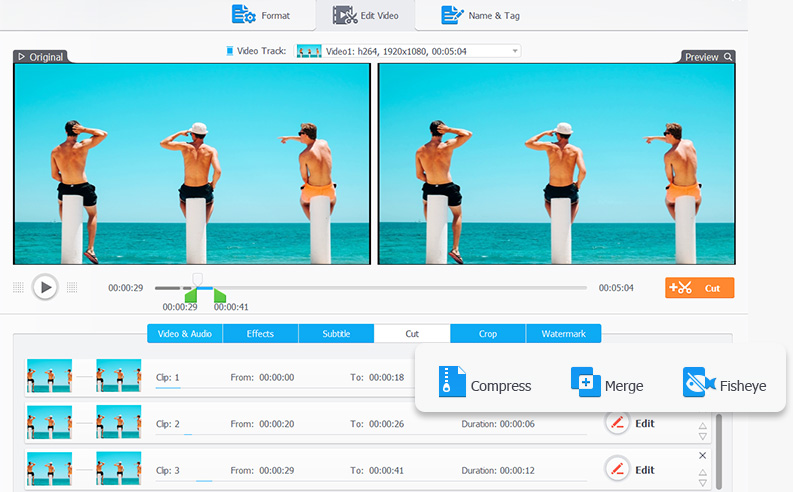Screen dimensions: 793x492
Task: Select the Fisheye effect icon
Action: [698, 383]
